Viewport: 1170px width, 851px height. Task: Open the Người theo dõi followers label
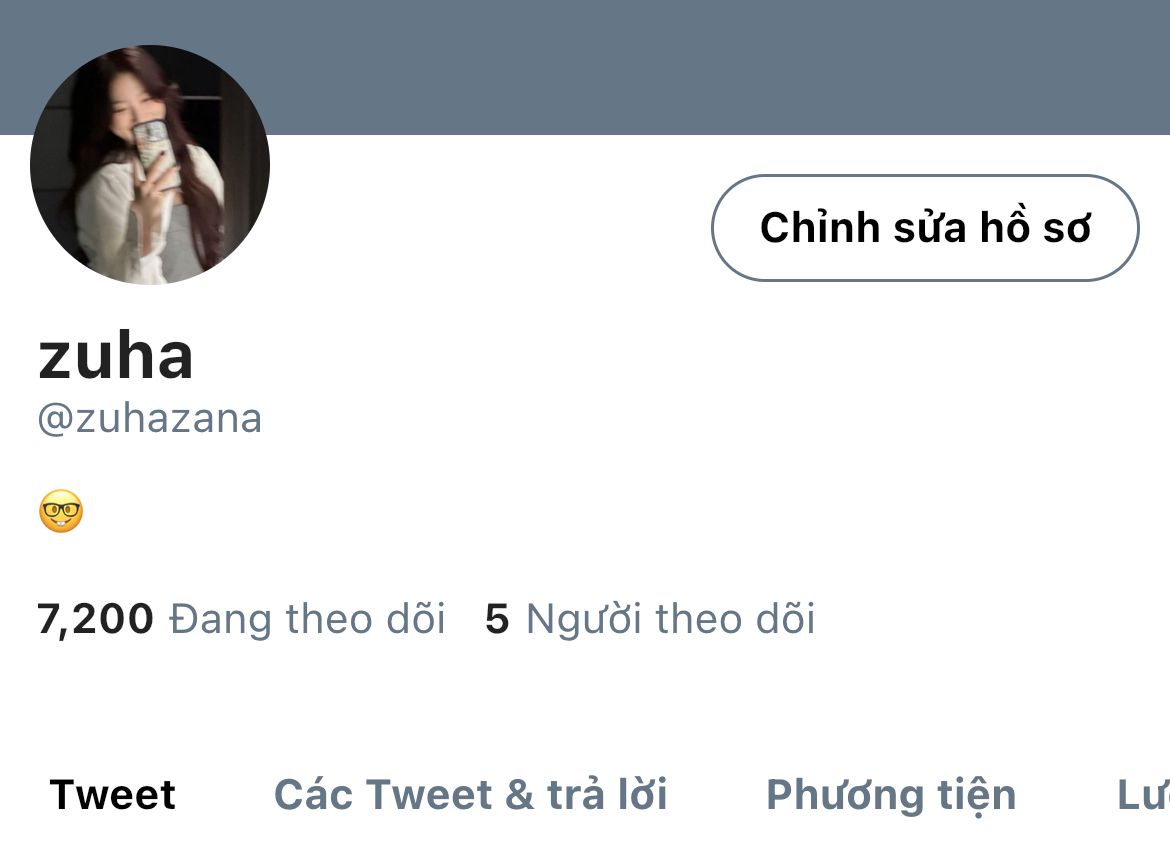[671, 619]
